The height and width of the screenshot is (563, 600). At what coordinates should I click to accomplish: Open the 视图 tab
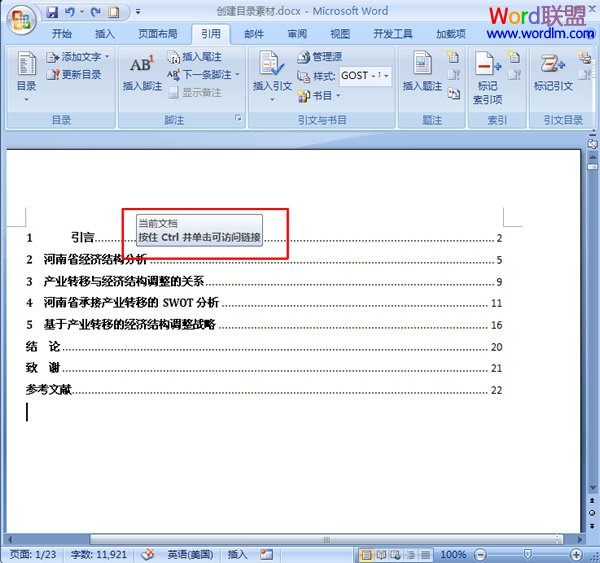click(340, 34)
